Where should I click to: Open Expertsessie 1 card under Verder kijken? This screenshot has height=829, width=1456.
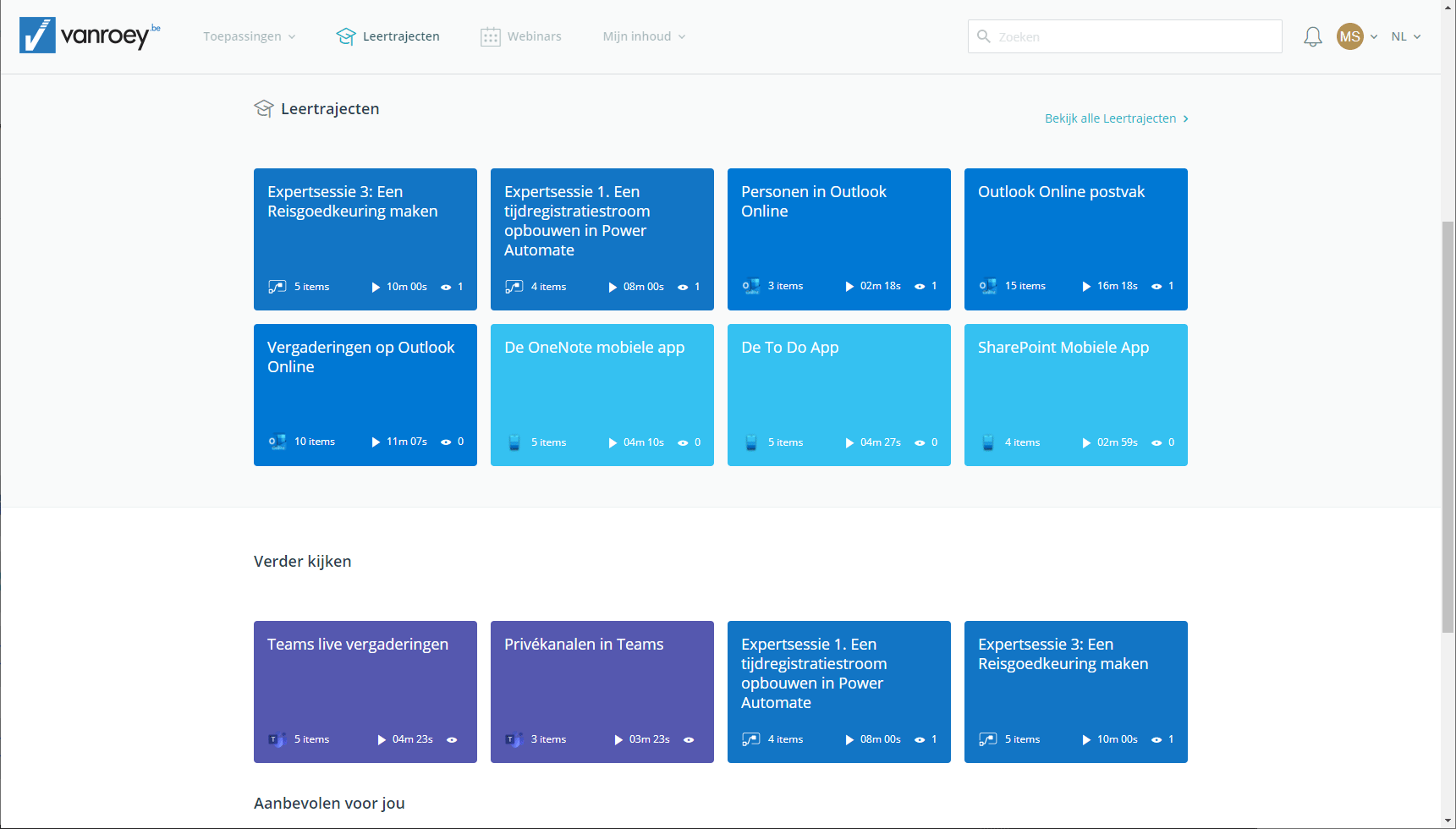click(x=839, y=692)
